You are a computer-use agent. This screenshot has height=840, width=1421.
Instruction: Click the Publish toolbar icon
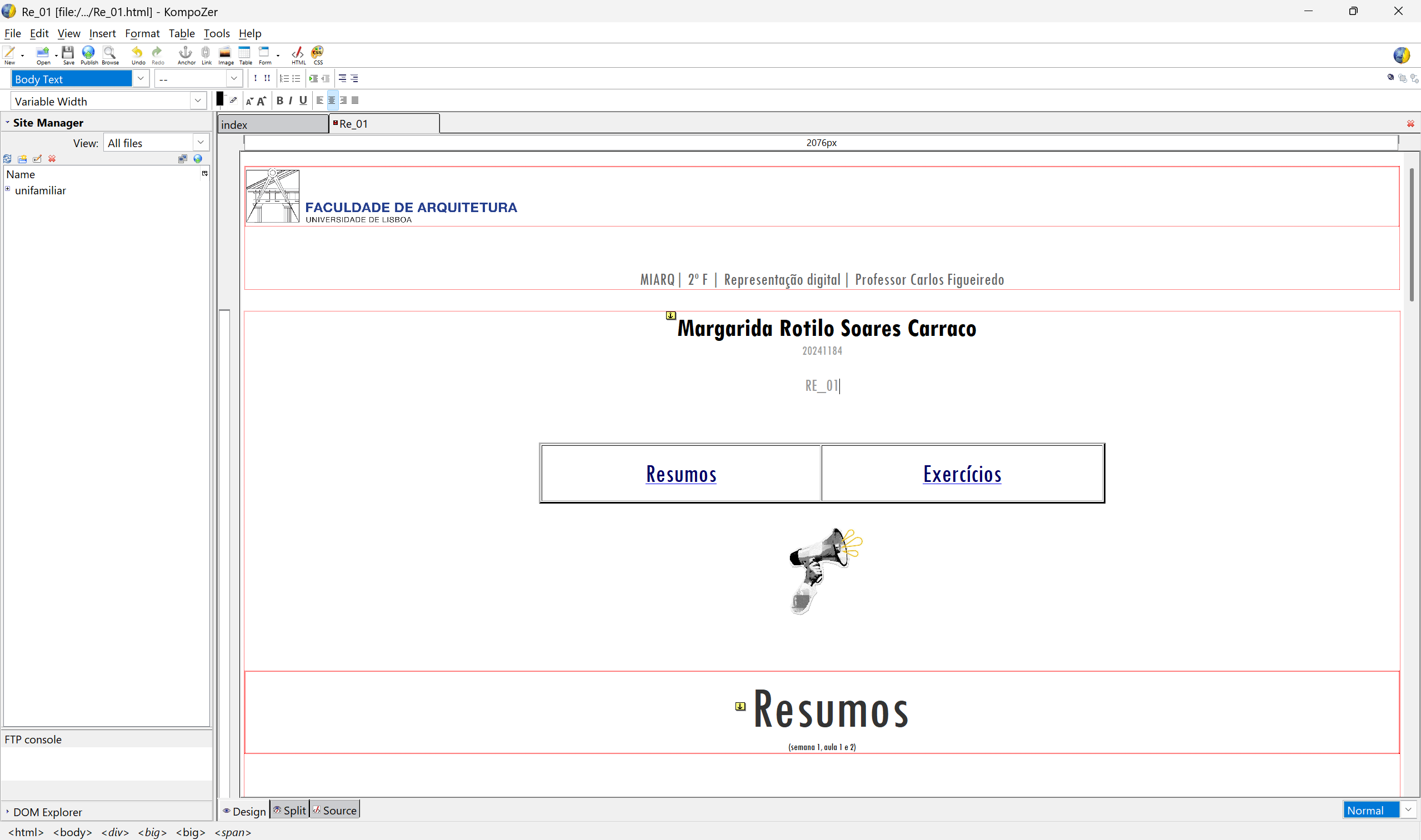tap(88, 54)
